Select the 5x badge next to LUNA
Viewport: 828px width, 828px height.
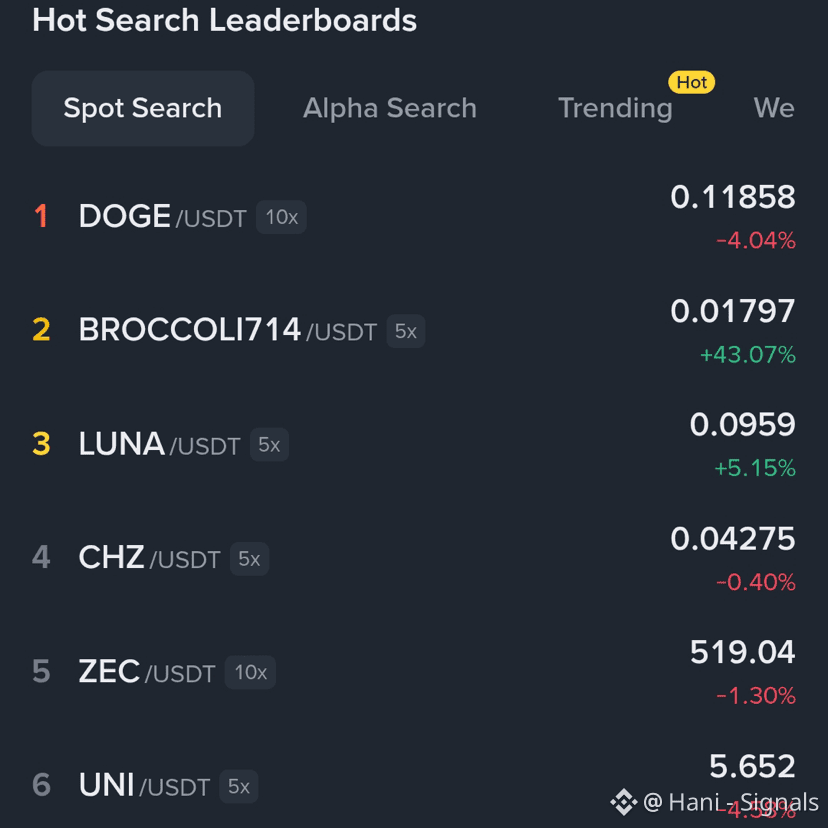click(x=269, y=445)
